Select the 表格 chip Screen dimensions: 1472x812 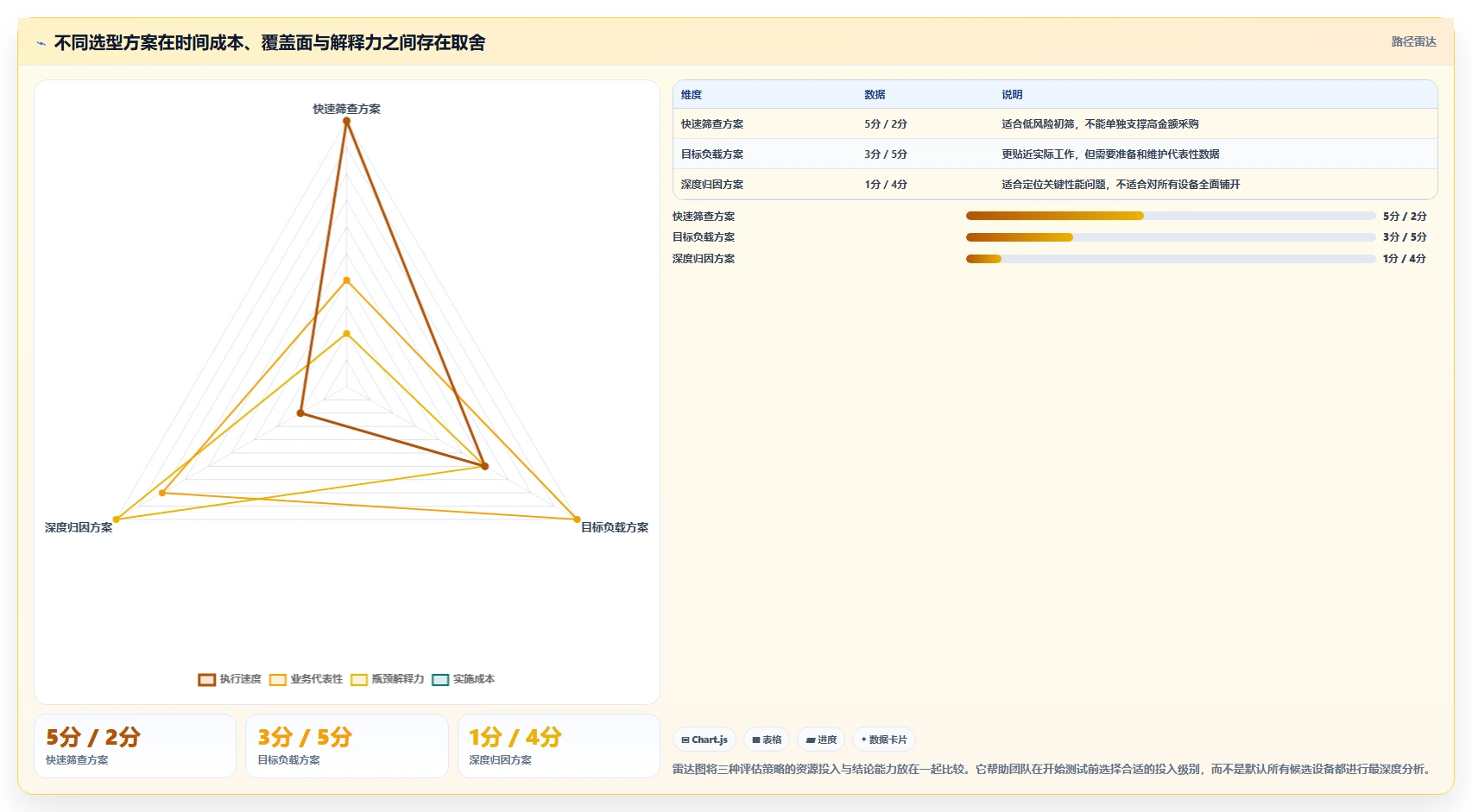click(767, 740)
